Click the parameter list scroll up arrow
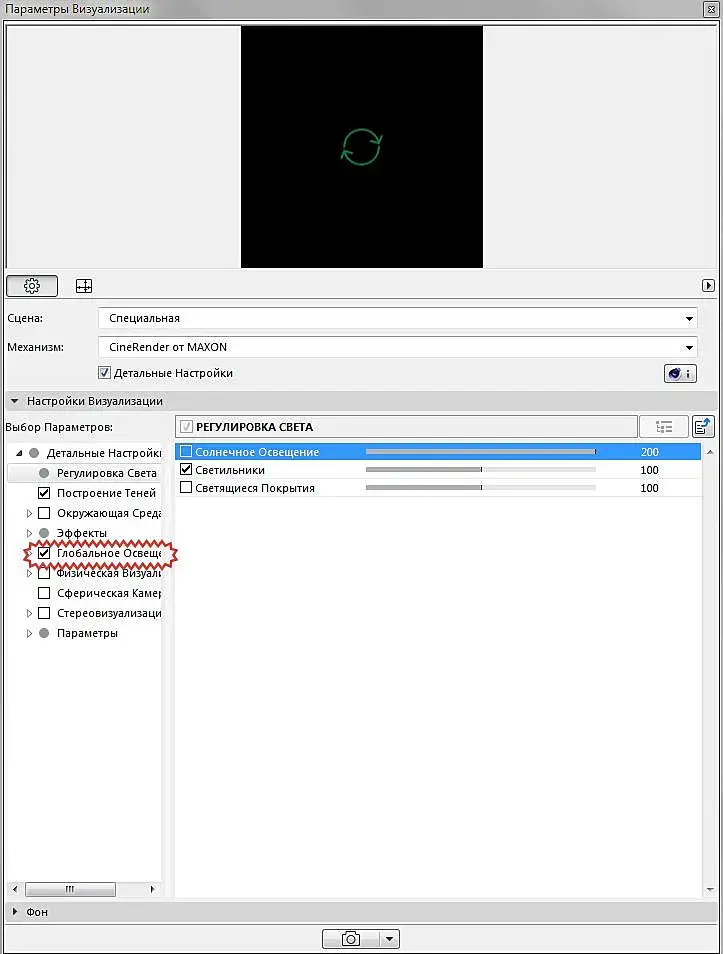The image size is (723, 954). pos(710,452)
